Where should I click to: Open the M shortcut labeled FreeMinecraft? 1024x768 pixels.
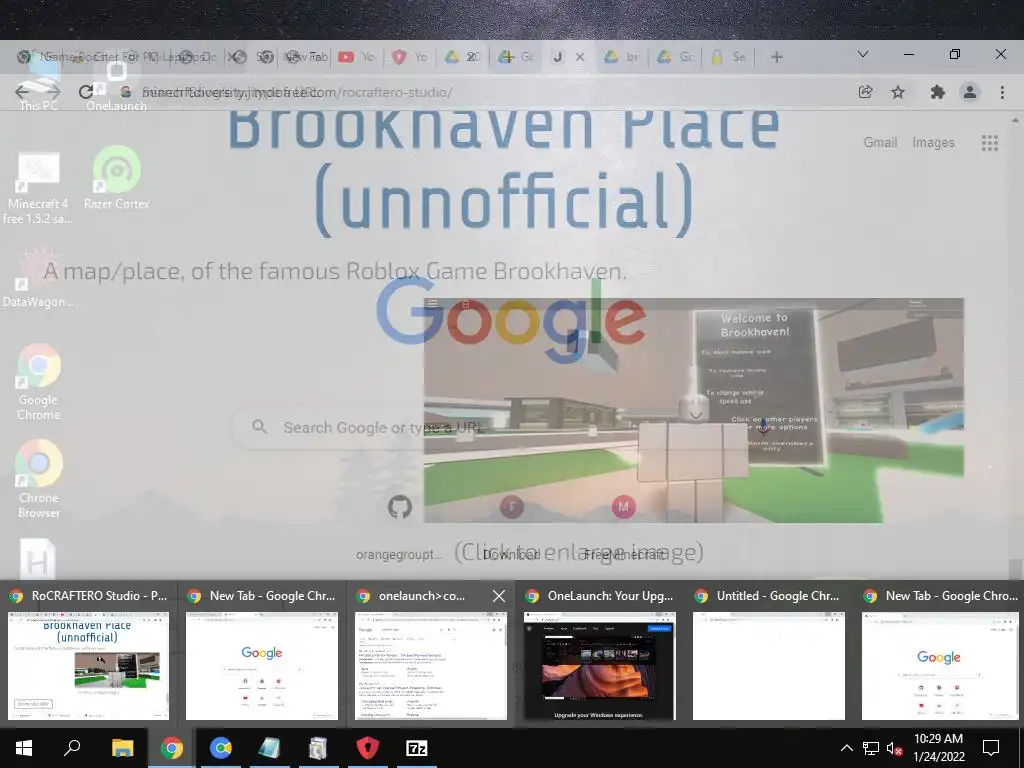tap(623, 507)
